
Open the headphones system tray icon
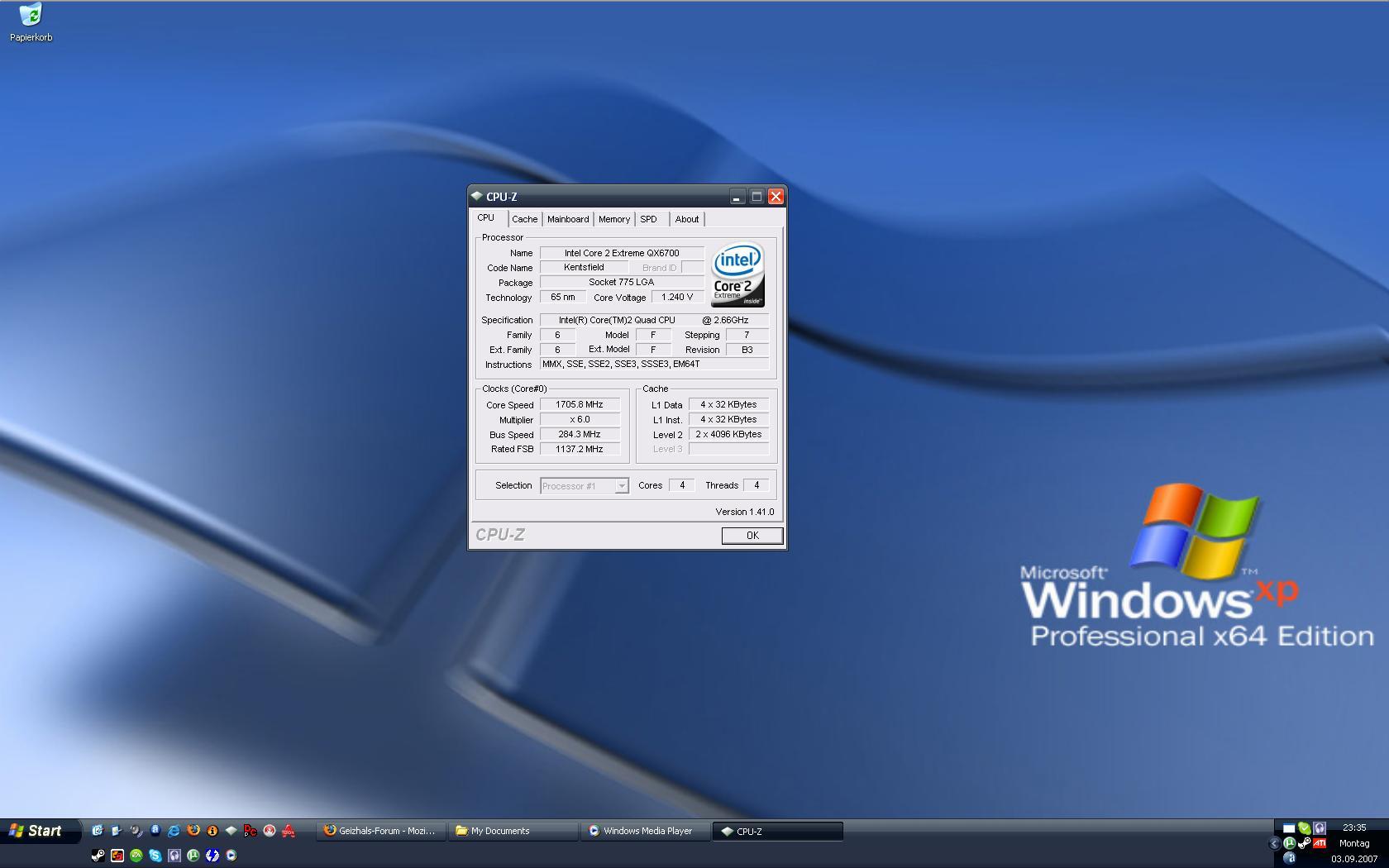coord(1320,827)
